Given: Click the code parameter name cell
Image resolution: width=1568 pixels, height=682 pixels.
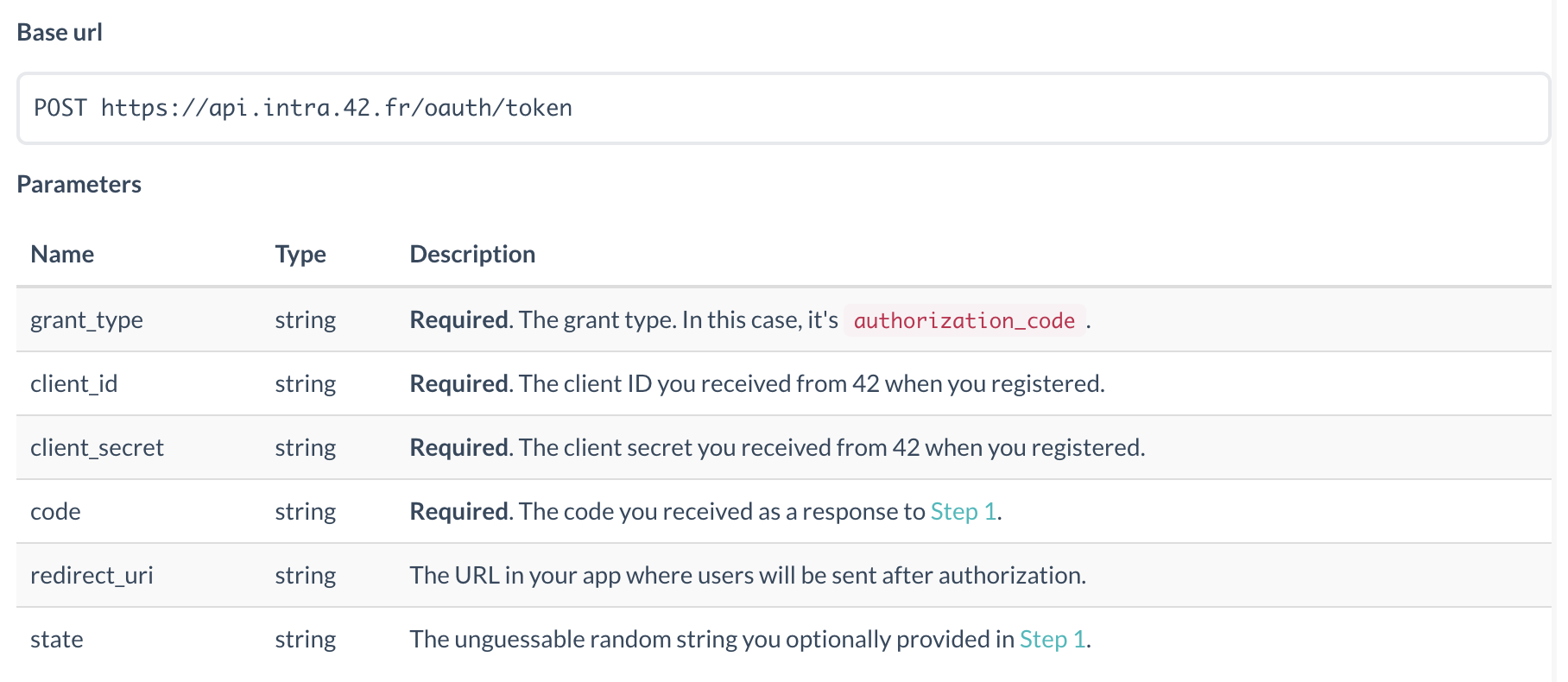Looking at the screenshot, I should [55, 512].
